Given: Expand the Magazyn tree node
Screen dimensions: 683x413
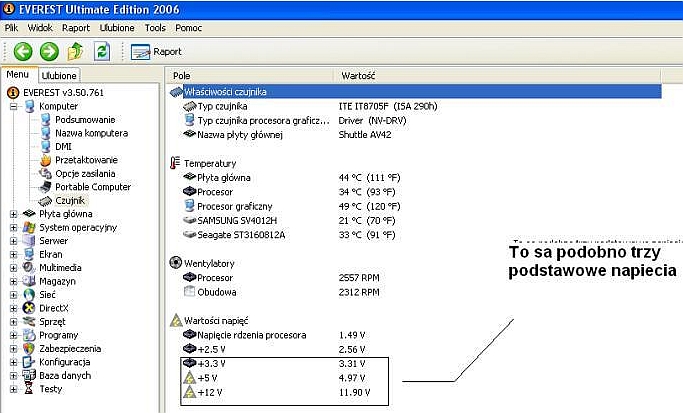Looking at the screenshot, I should [x=14, y=281].
